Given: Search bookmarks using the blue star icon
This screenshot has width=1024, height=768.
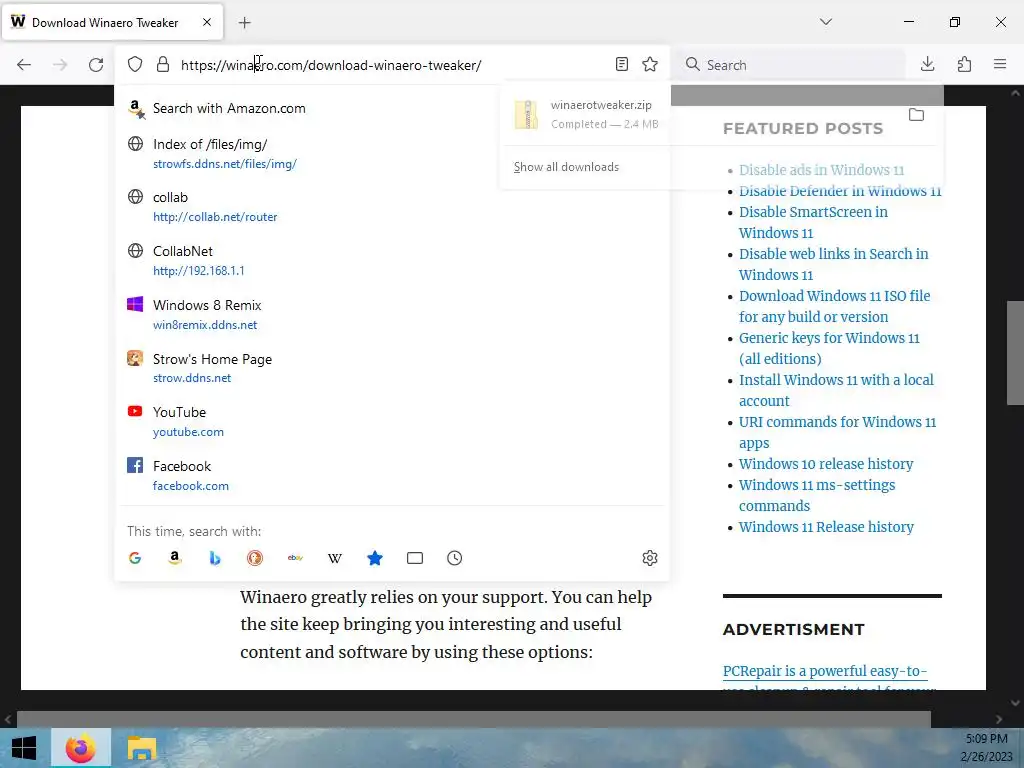Looking at the screenshot, I should click(375, 558).
